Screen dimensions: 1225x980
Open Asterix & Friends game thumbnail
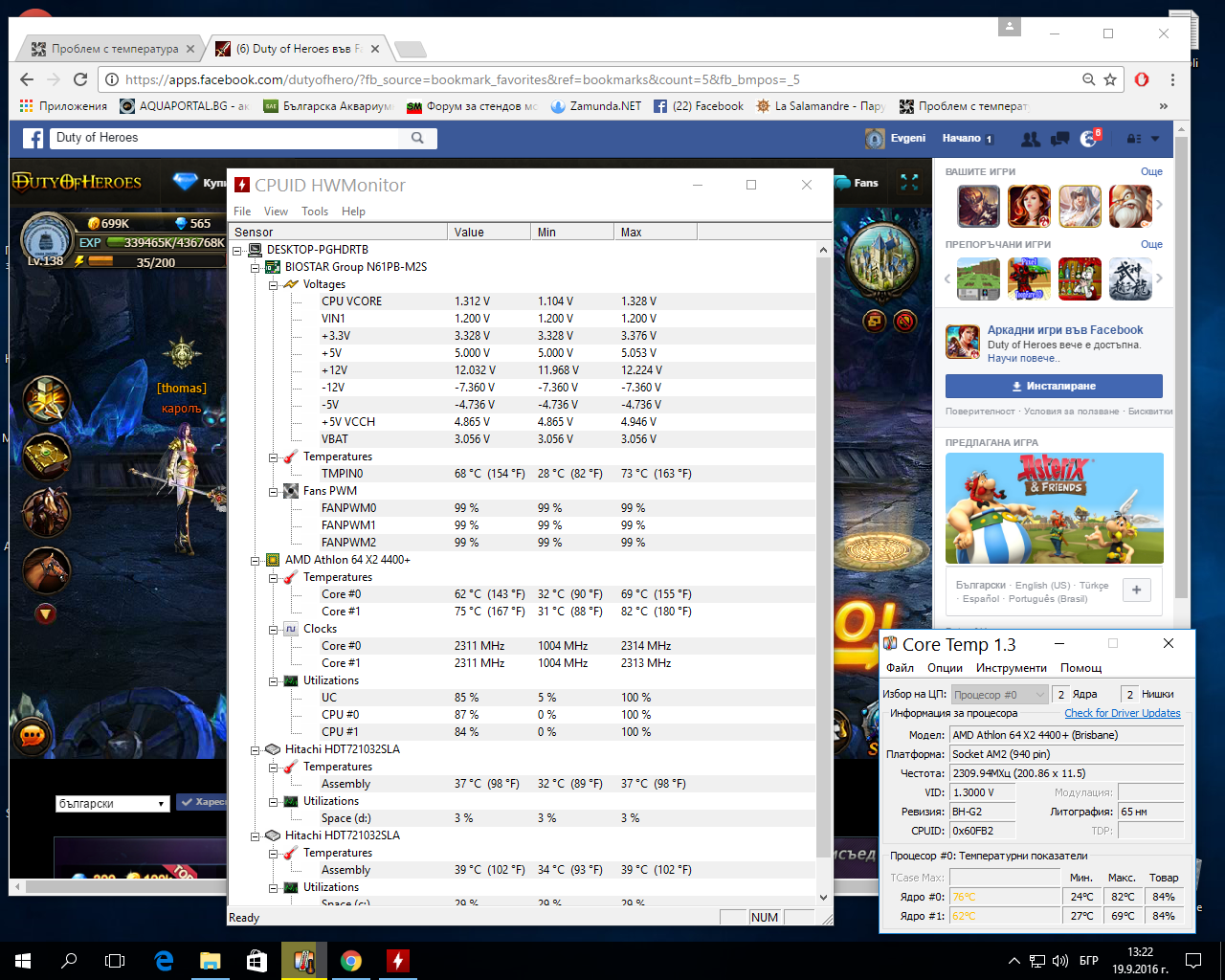pyautogui.click(x=1055, y=508)
